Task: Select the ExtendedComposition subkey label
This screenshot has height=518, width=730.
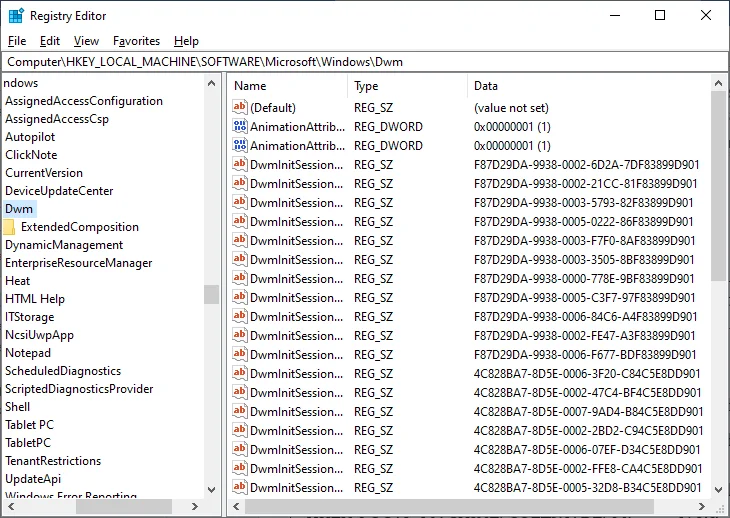Action: click(x=80, y=227)
